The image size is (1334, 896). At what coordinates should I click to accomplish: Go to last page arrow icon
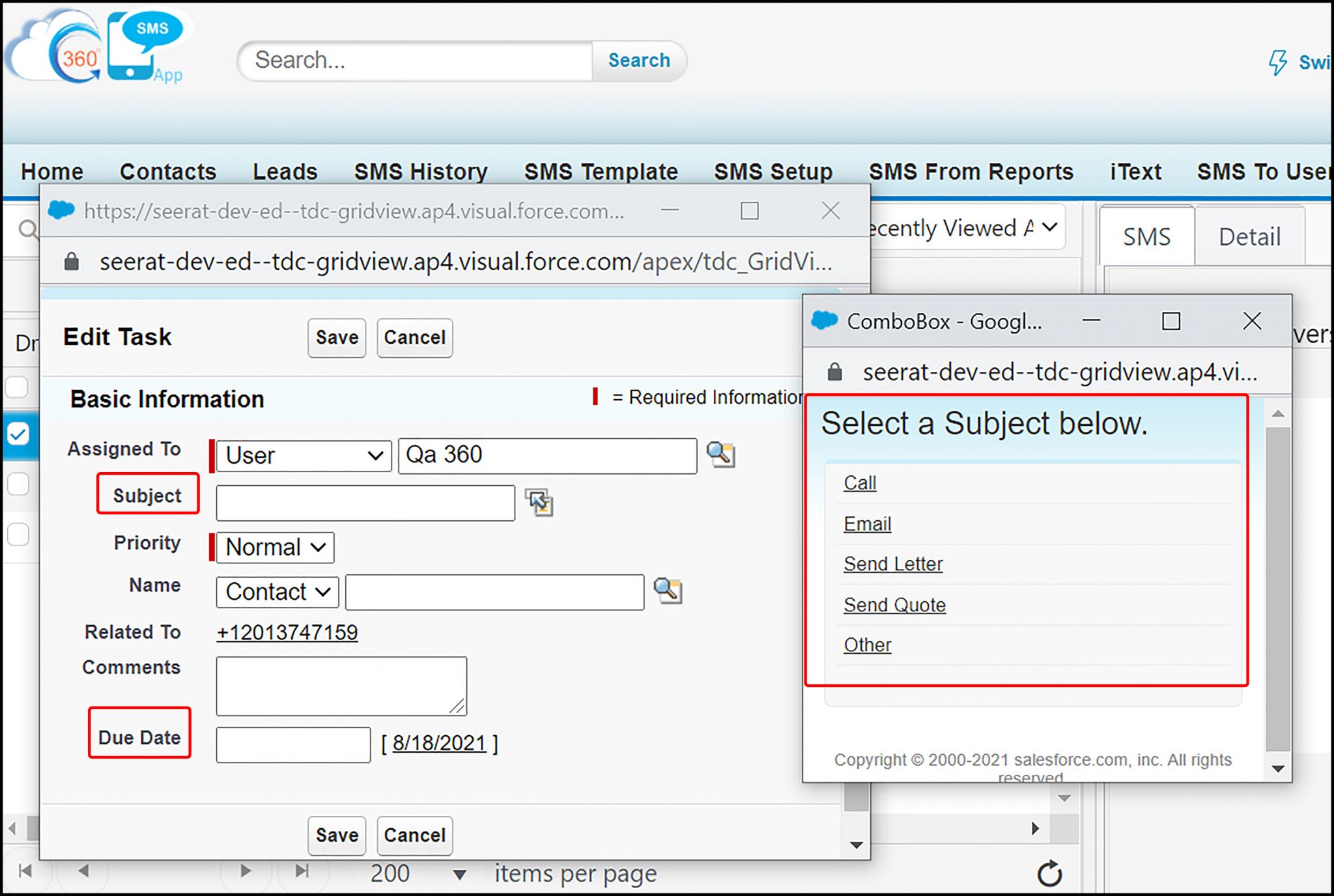click(302, 871)
